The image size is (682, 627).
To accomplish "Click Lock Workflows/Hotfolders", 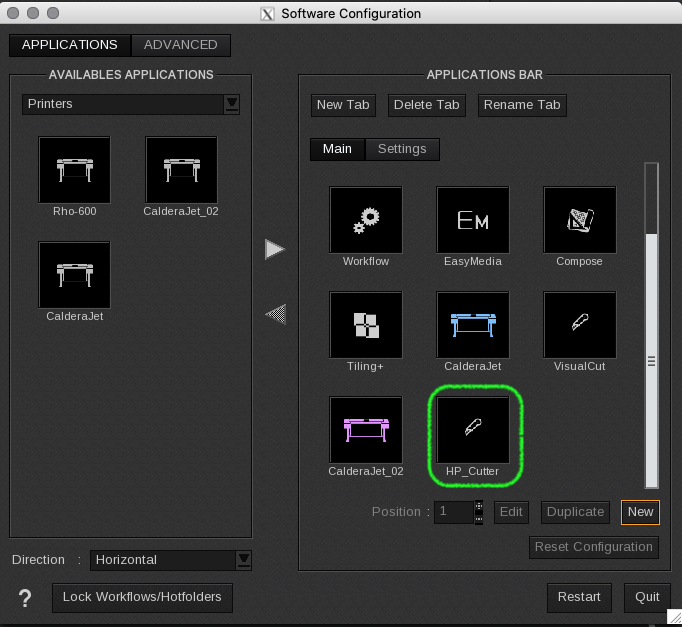I will click(142, 597).
